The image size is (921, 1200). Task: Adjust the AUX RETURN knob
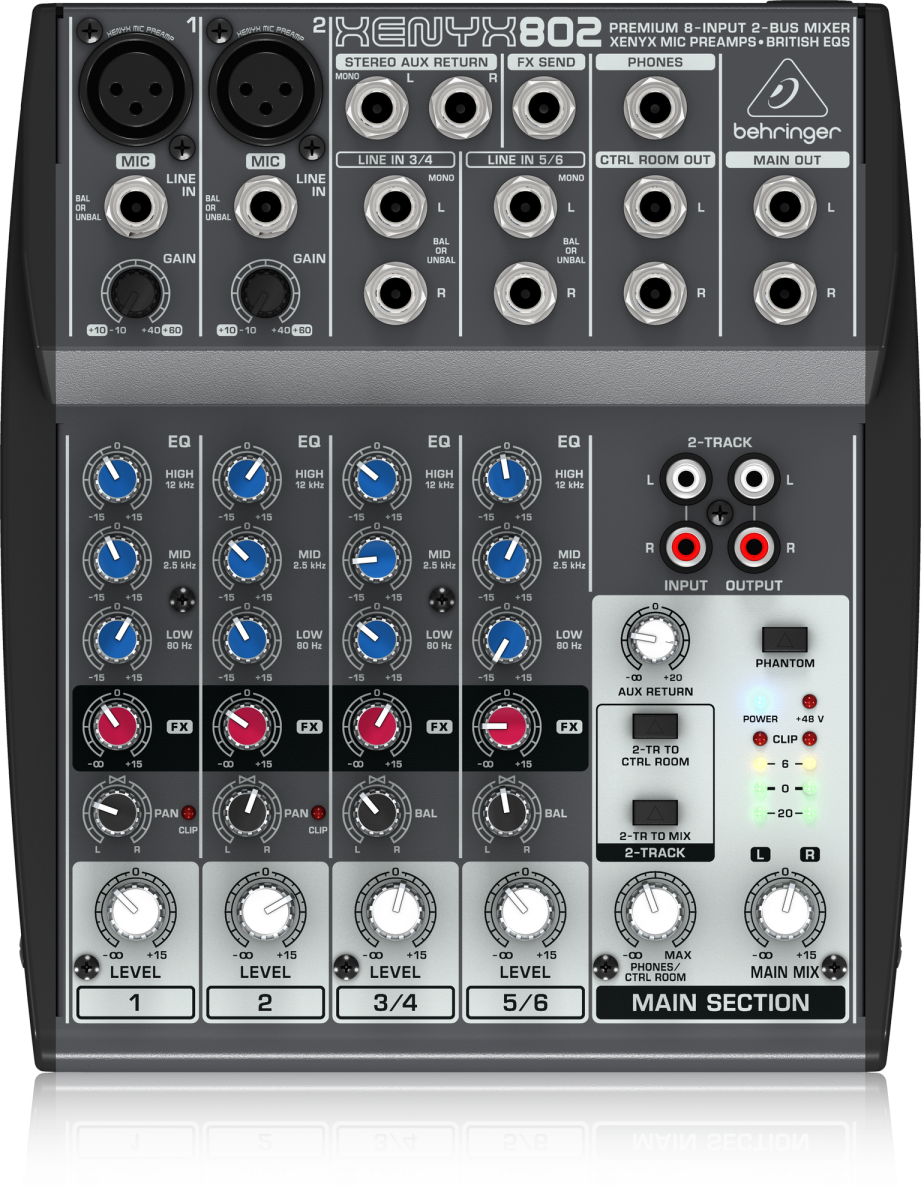(655, 640)
